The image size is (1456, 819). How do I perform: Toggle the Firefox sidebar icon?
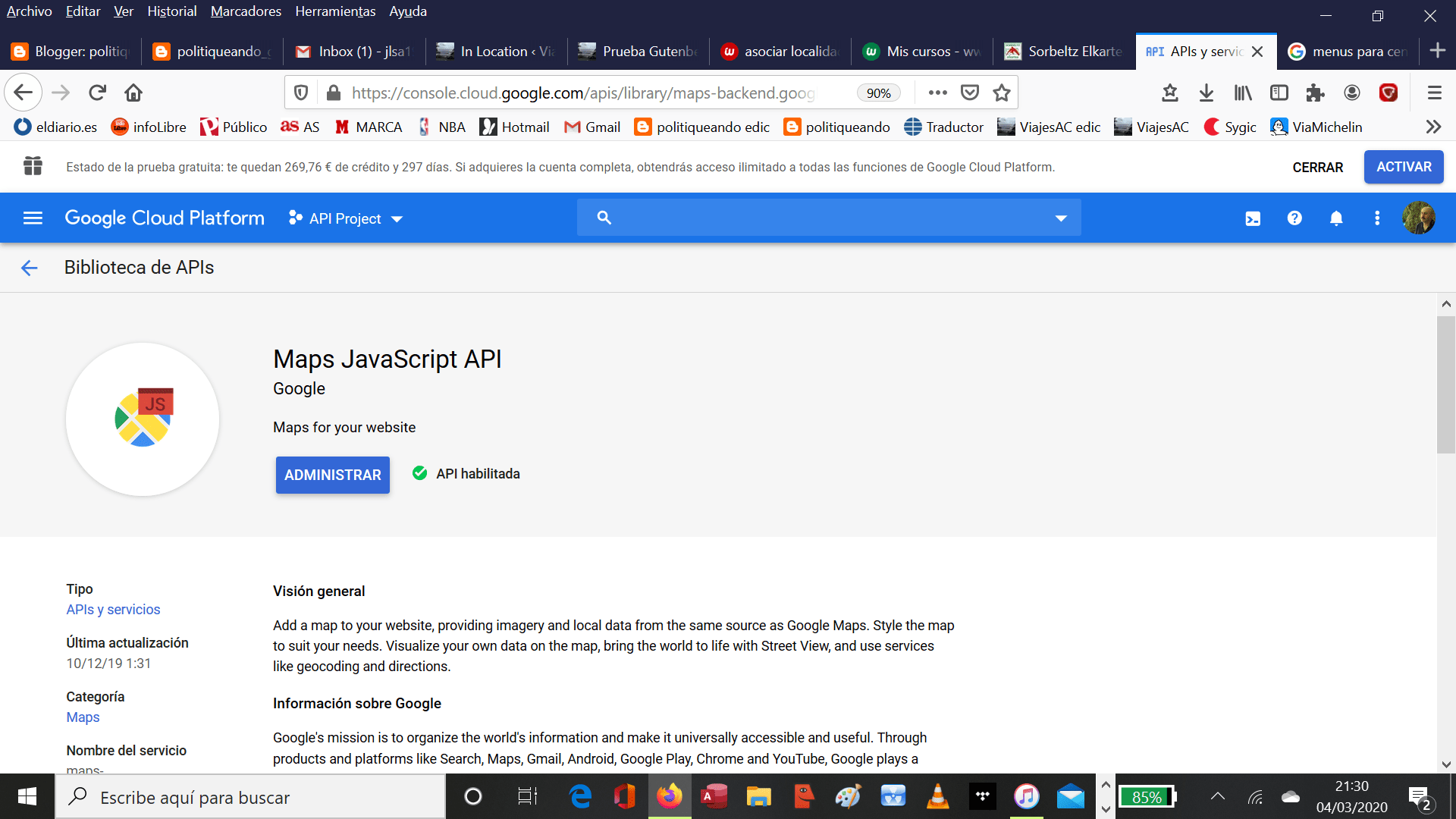[x=1279, y=93]
